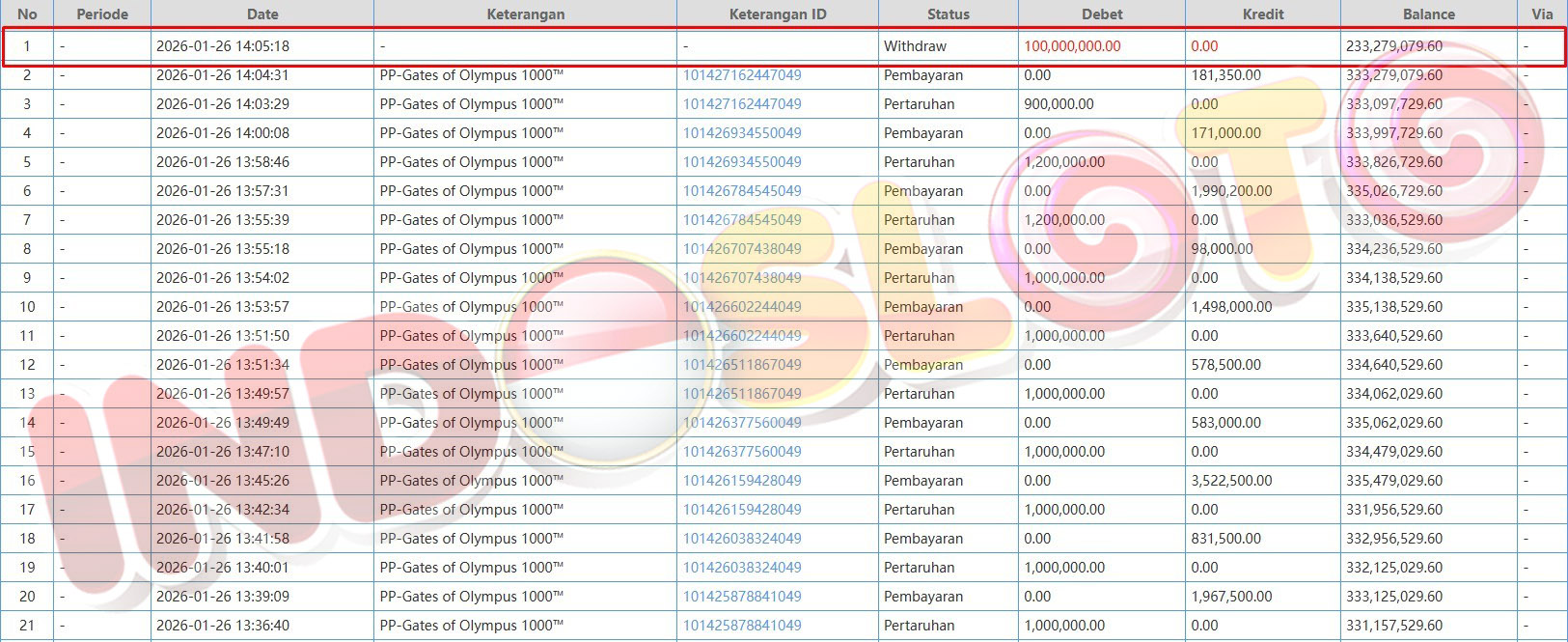Screen dimensions: 1568x642
Task: Click ID 101426377560049 link in row 15
Action: click(x=742, y=452)
